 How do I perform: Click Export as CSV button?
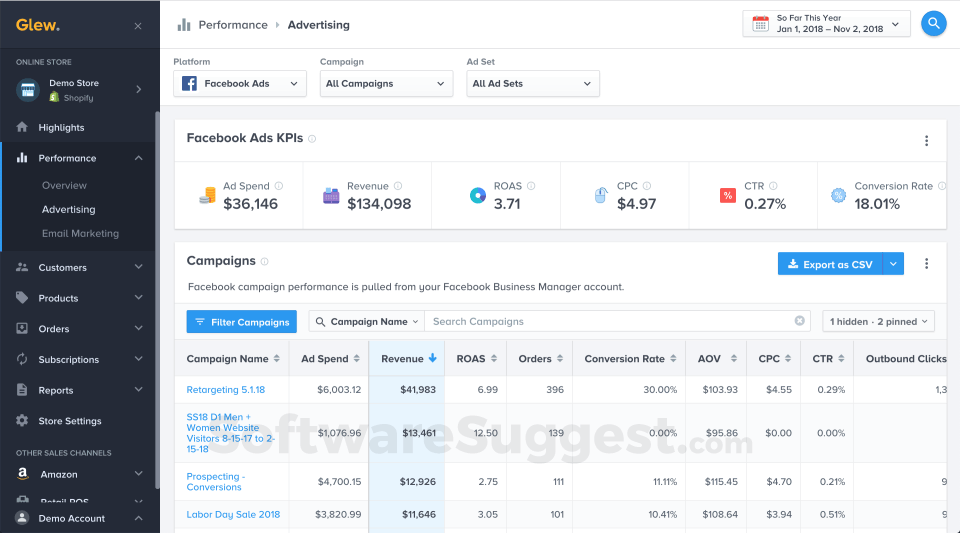(x=830, y=264)
